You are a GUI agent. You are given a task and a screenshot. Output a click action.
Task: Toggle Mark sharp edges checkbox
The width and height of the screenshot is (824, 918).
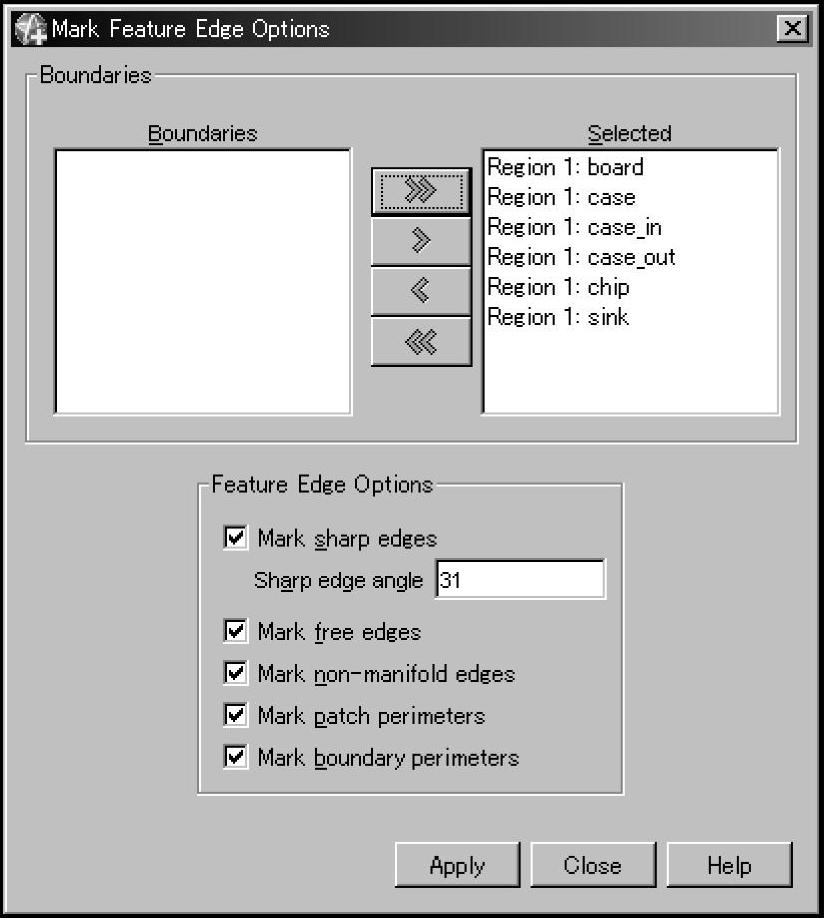click(x=236, y=538)
